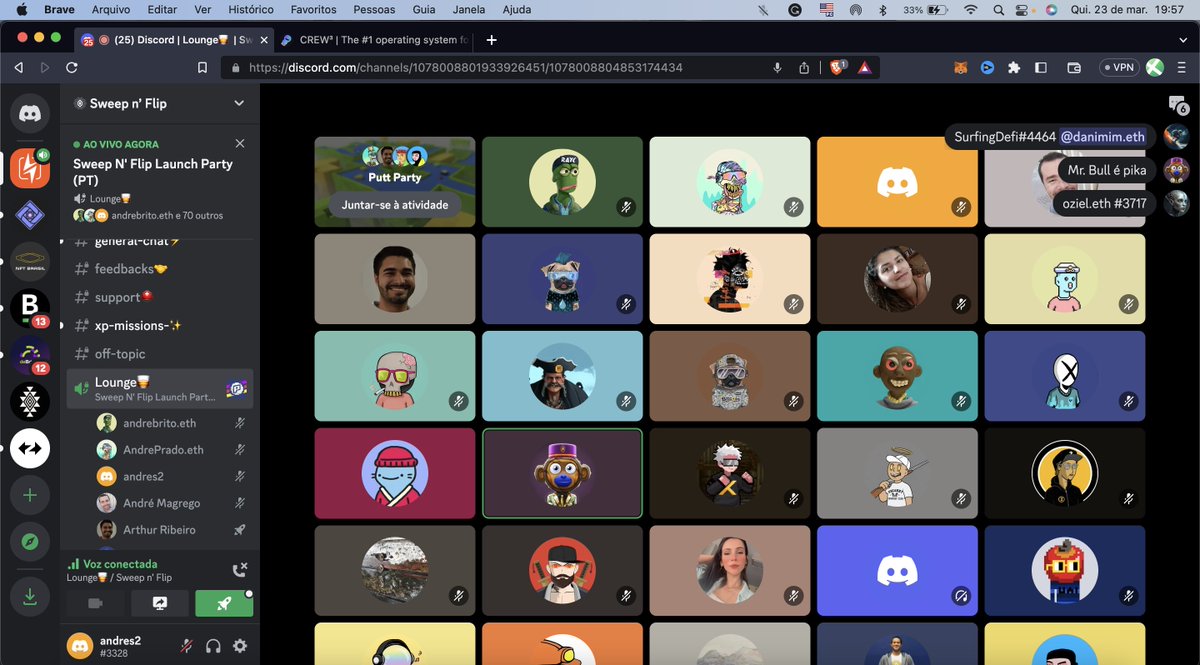Image resolution: width=1200 pixels, height=665 pixels.
Task: Open the MetaMask fox extension
Action: 959,68
